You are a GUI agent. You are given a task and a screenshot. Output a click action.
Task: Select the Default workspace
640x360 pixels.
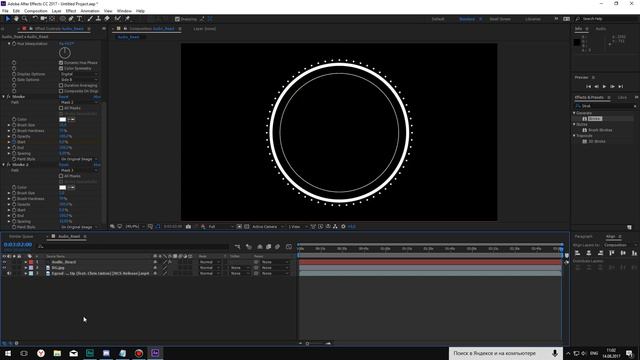(438, 19)
